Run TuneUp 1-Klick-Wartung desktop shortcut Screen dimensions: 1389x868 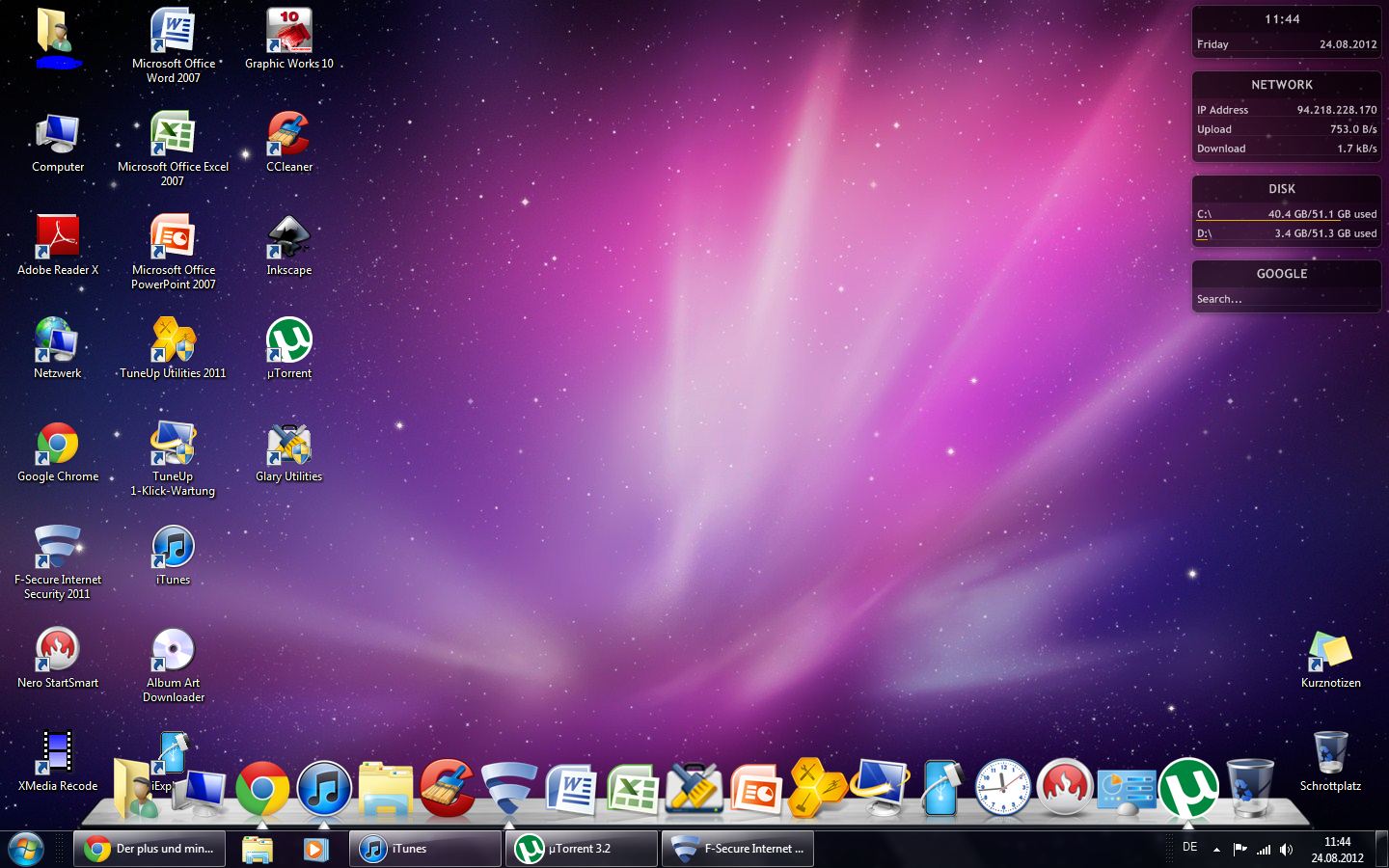click(173, 458)
